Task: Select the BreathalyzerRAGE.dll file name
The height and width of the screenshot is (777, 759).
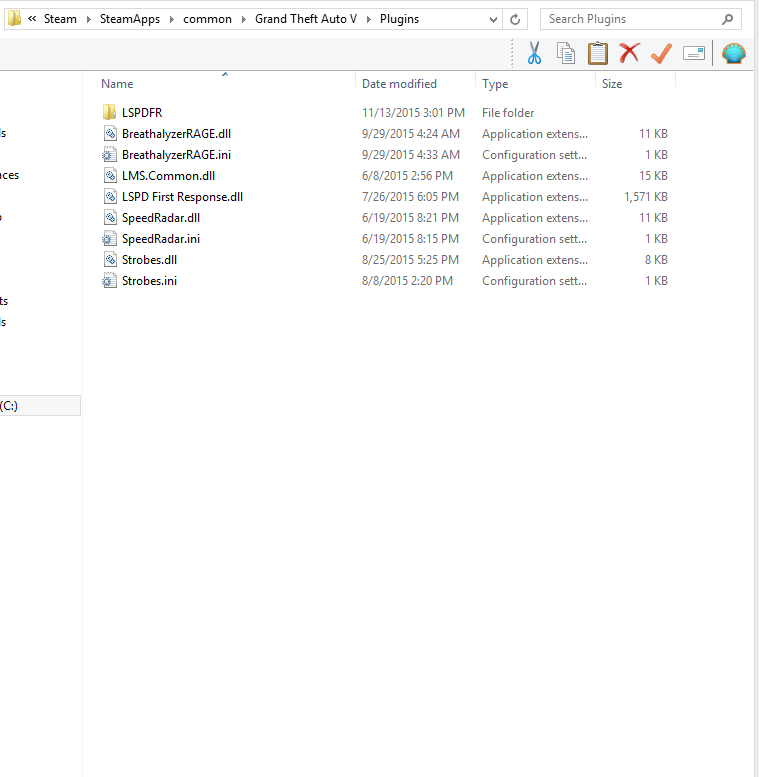Action: [176, 133]
